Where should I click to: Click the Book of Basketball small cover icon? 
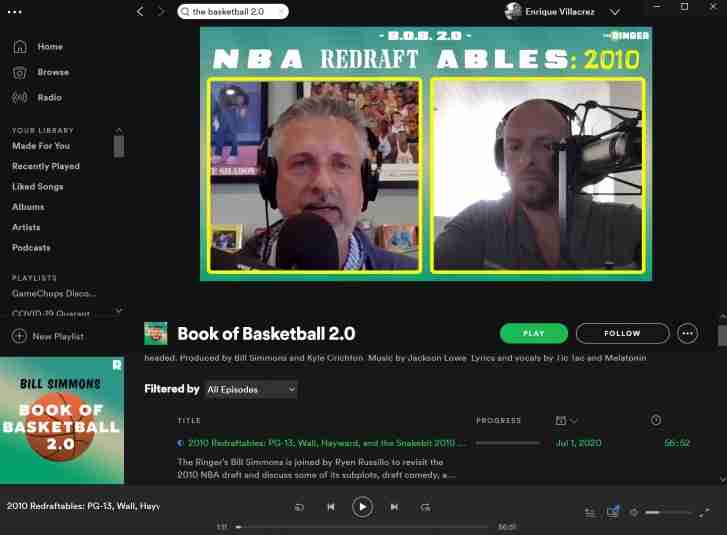pyautogui.click(x=156, y=333)
